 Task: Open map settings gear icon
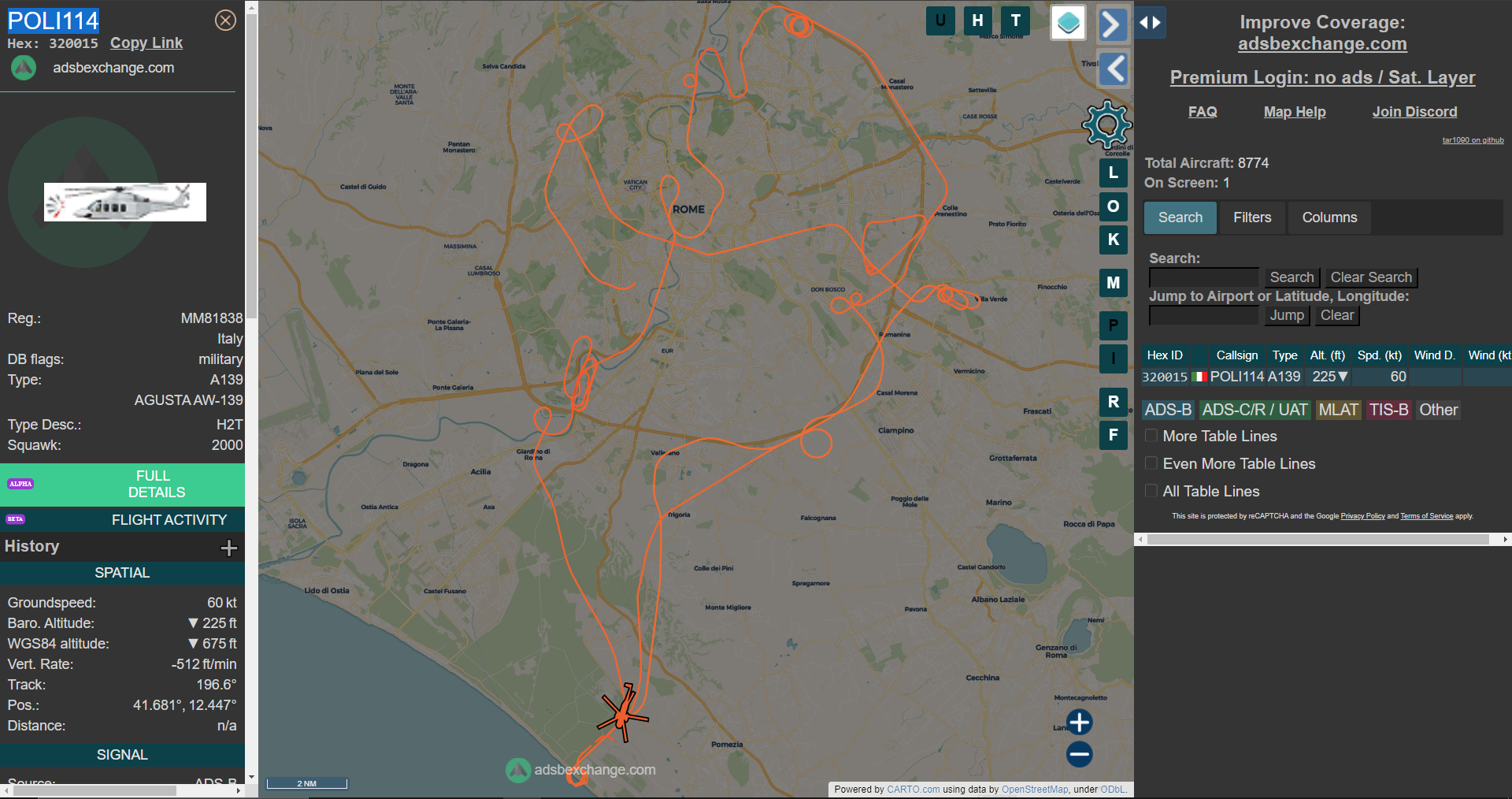(1107, 124)
